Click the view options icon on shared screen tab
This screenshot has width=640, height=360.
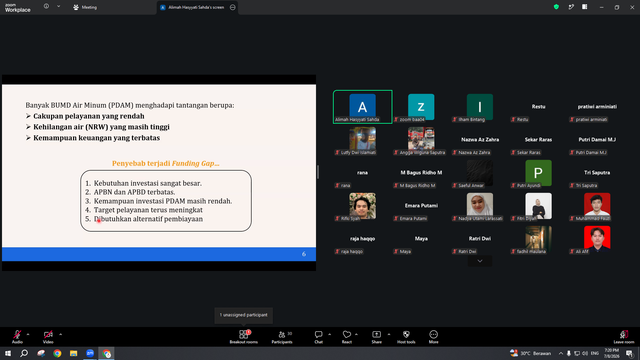pos(233,7)
